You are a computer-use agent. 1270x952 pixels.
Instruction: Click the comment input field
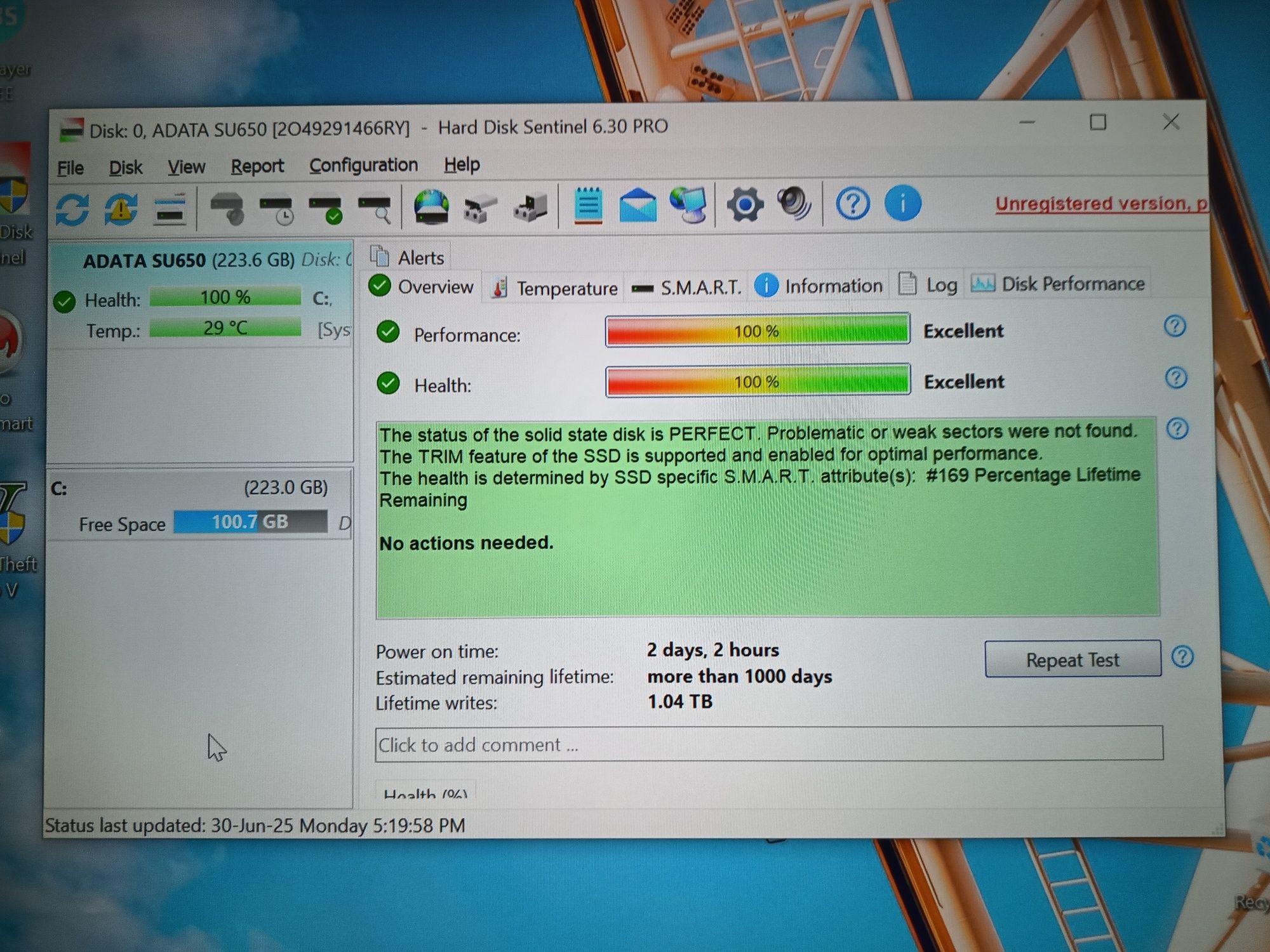(x=768, y=744)
